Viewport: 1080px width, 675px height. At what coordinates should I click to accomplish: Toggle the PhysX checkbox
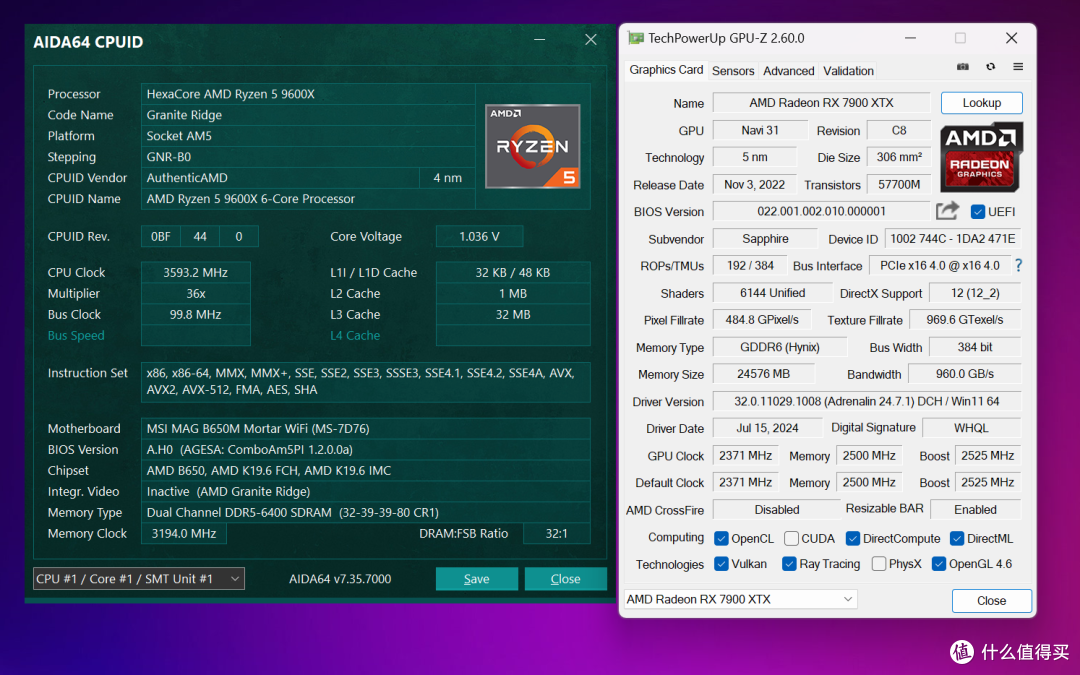click(878, 563)
